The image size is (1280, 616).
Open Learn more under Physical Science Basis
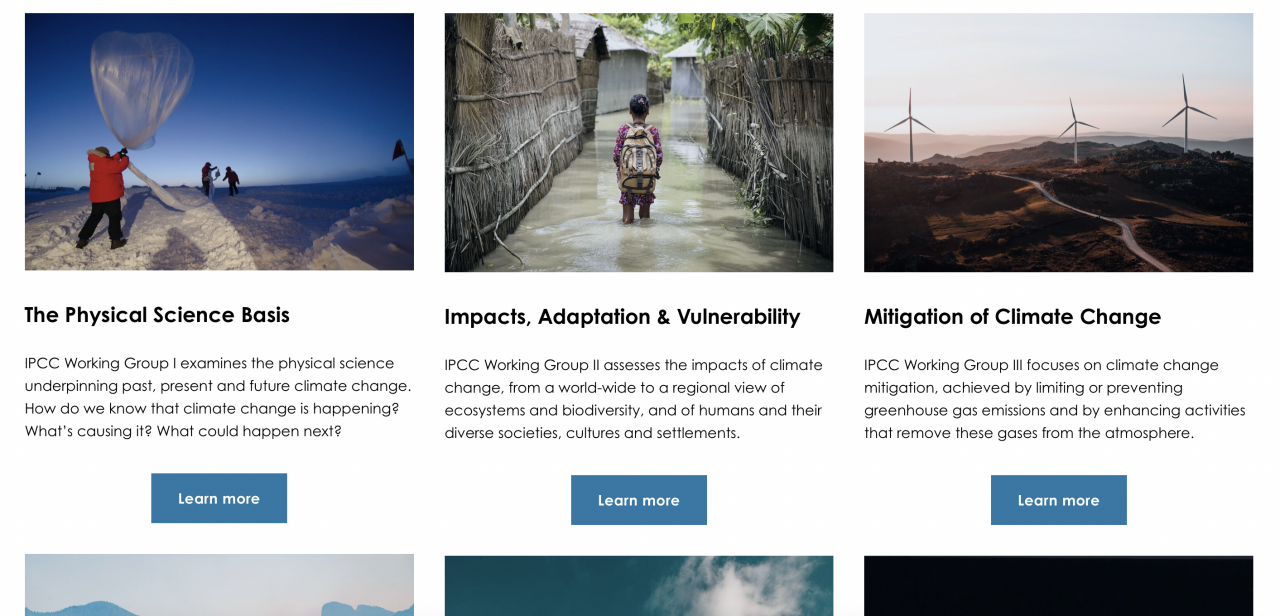click(219, 498)
